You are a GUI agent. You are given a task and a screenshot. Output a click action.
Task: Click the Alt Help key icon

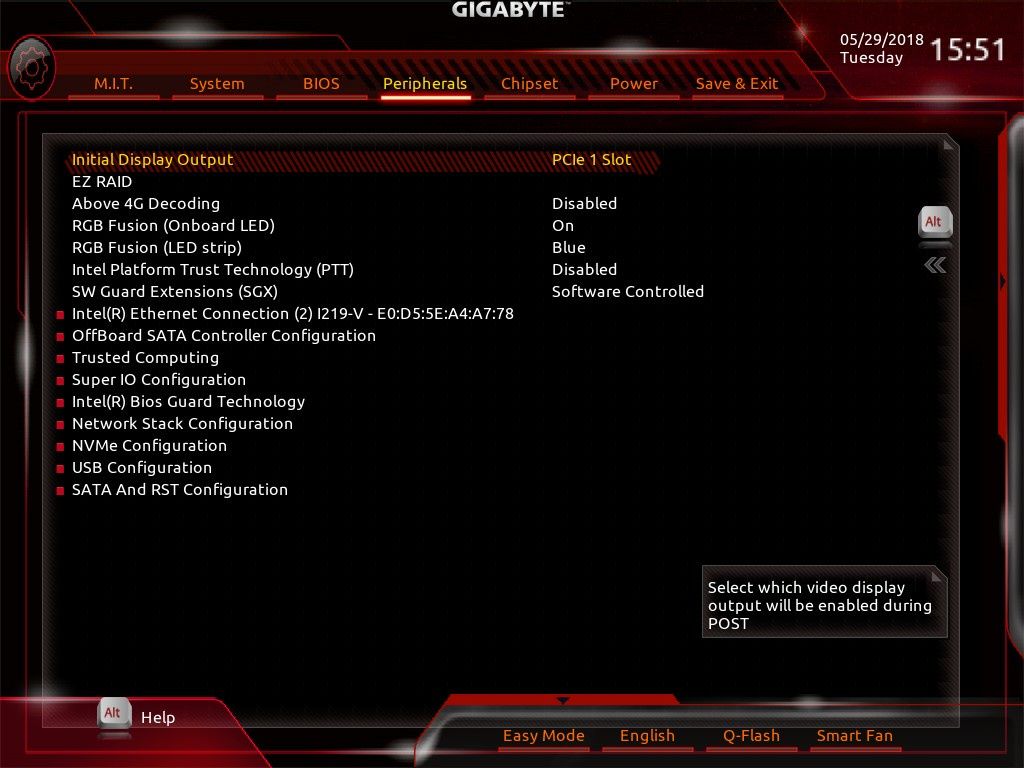(x=114, y=714)
